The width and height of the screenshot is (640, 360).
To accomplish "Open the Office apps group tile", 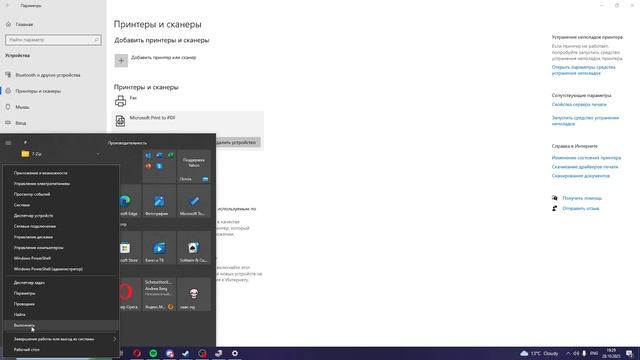I will click(159, 166).
